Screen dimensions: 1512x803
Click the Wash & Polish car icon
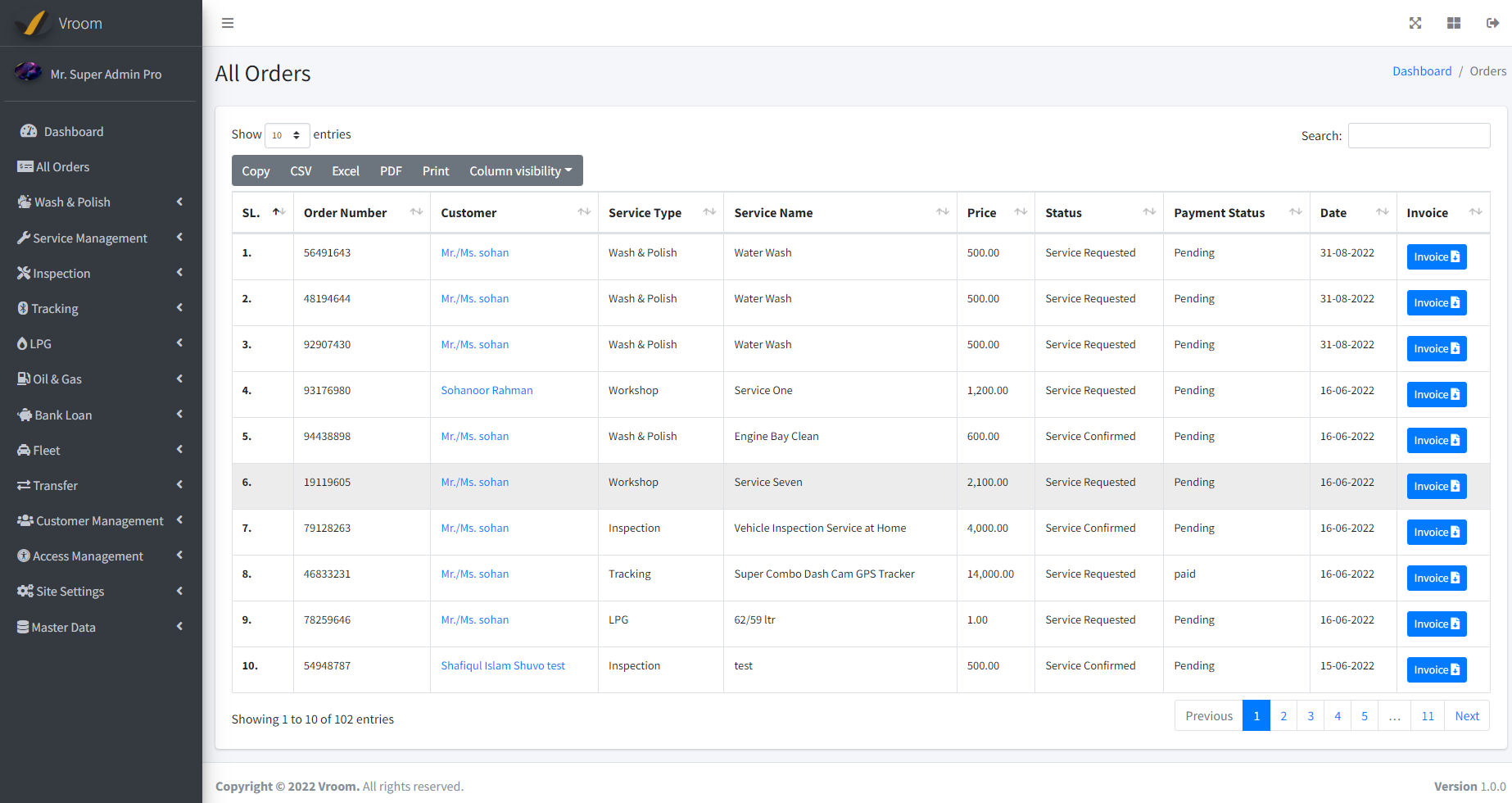point(25,202)
